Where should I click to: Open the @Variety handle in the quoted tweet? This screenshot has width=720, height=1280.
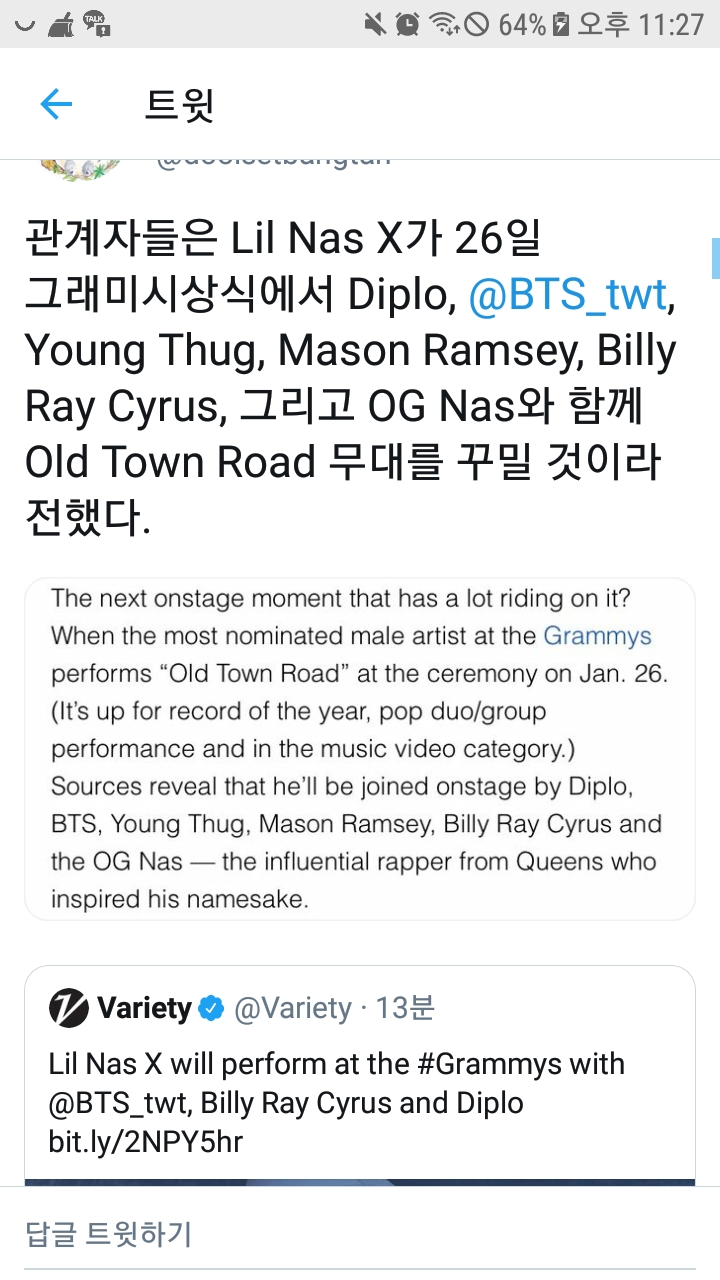[x=292, y=1008]
